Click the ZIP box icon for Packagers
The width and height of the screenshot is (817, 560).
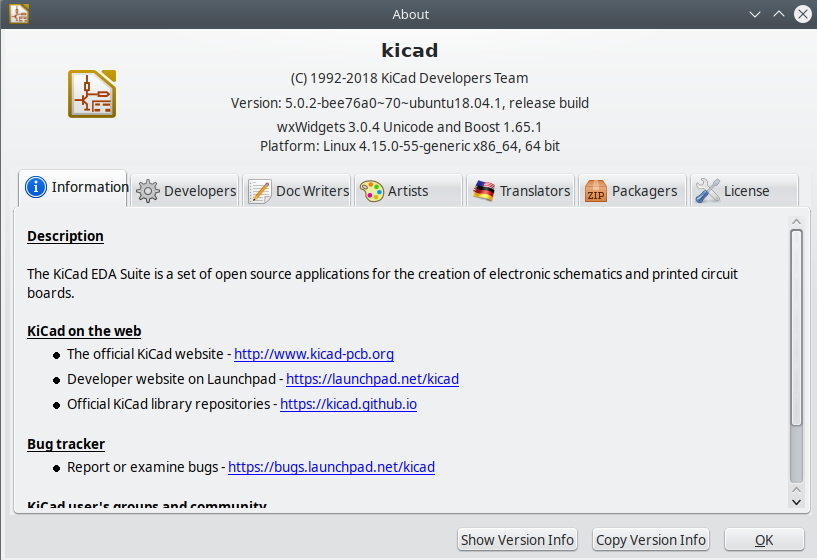pyautogui.click(x=596, y=191)
